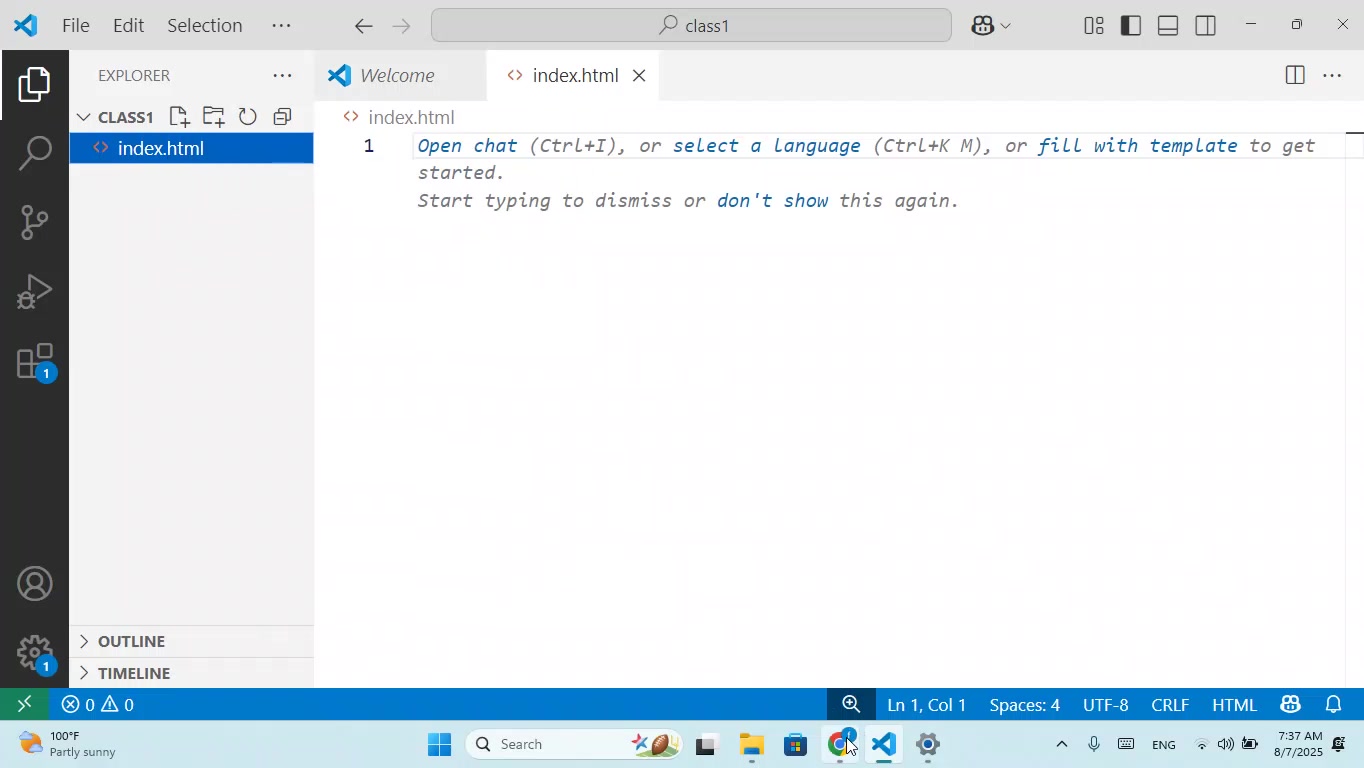Change indentation via Spaces: 4
The image size is (1364, 768).
[x=1025, y=705]
